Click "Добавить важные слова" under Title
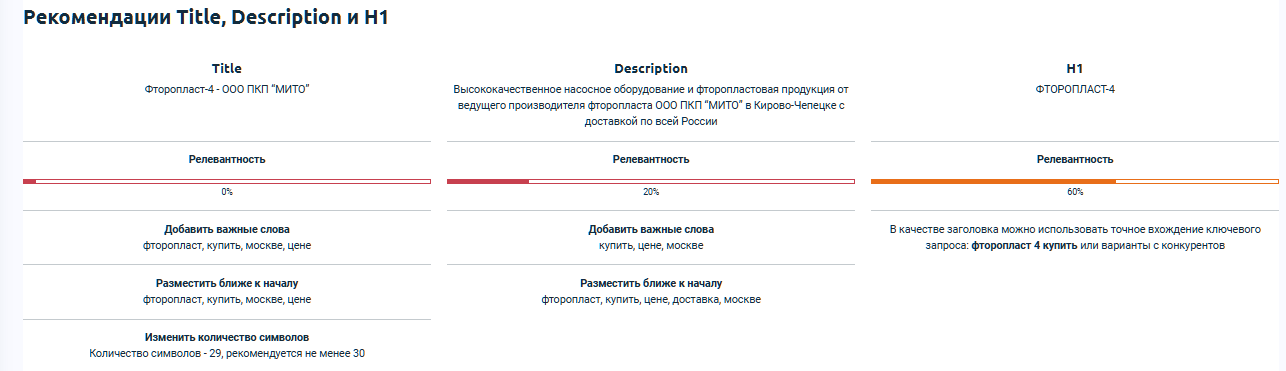 tap(227, 229)
